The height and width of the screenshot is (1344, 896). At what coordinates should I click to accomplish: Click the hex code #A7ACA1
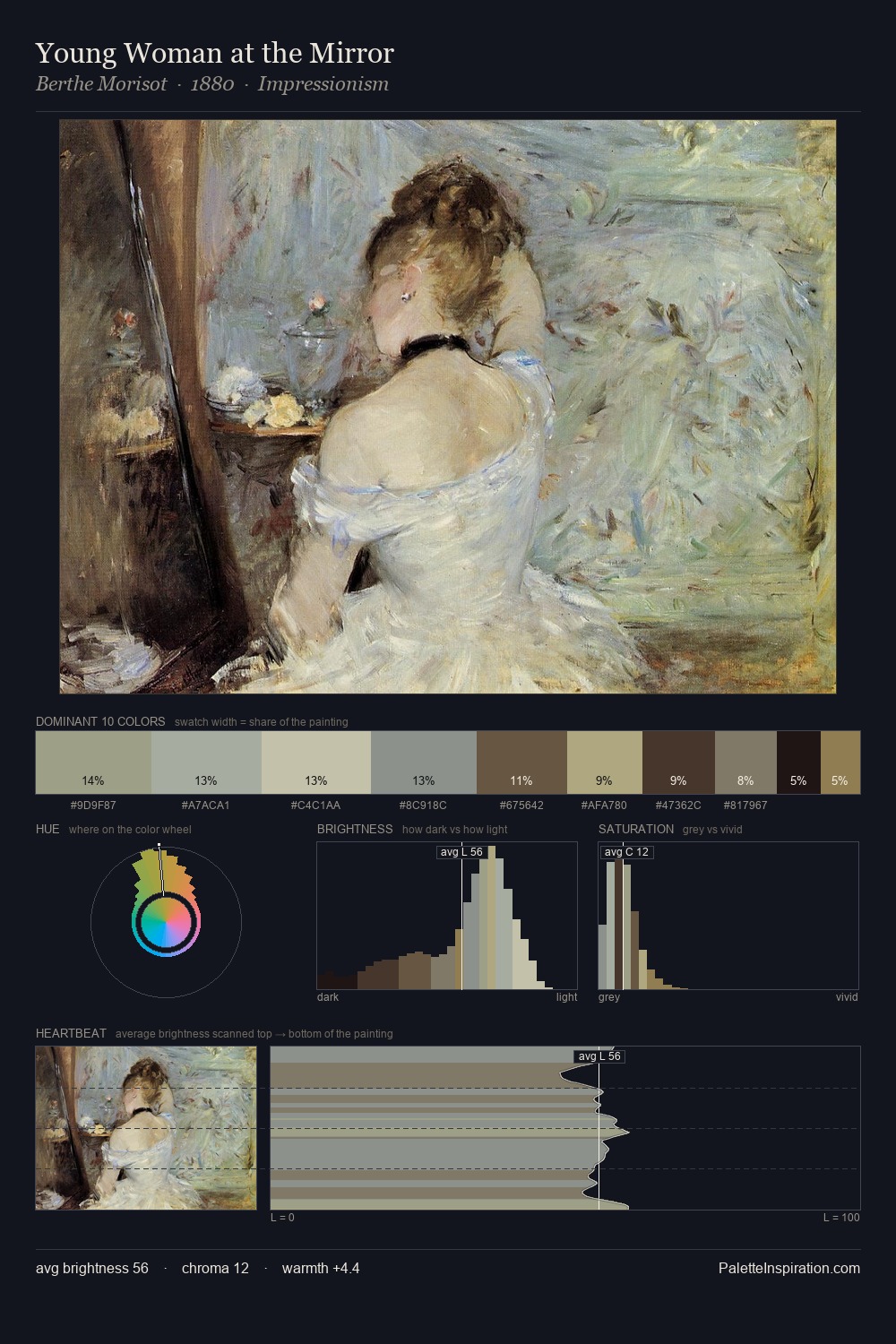point(205,806)
